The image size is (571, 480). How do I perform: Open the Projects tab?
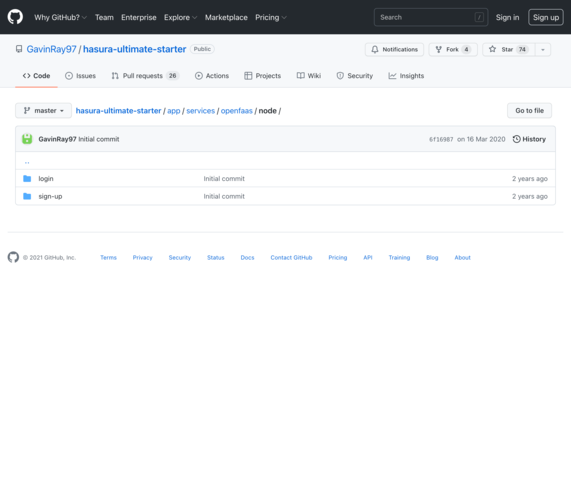263,76
